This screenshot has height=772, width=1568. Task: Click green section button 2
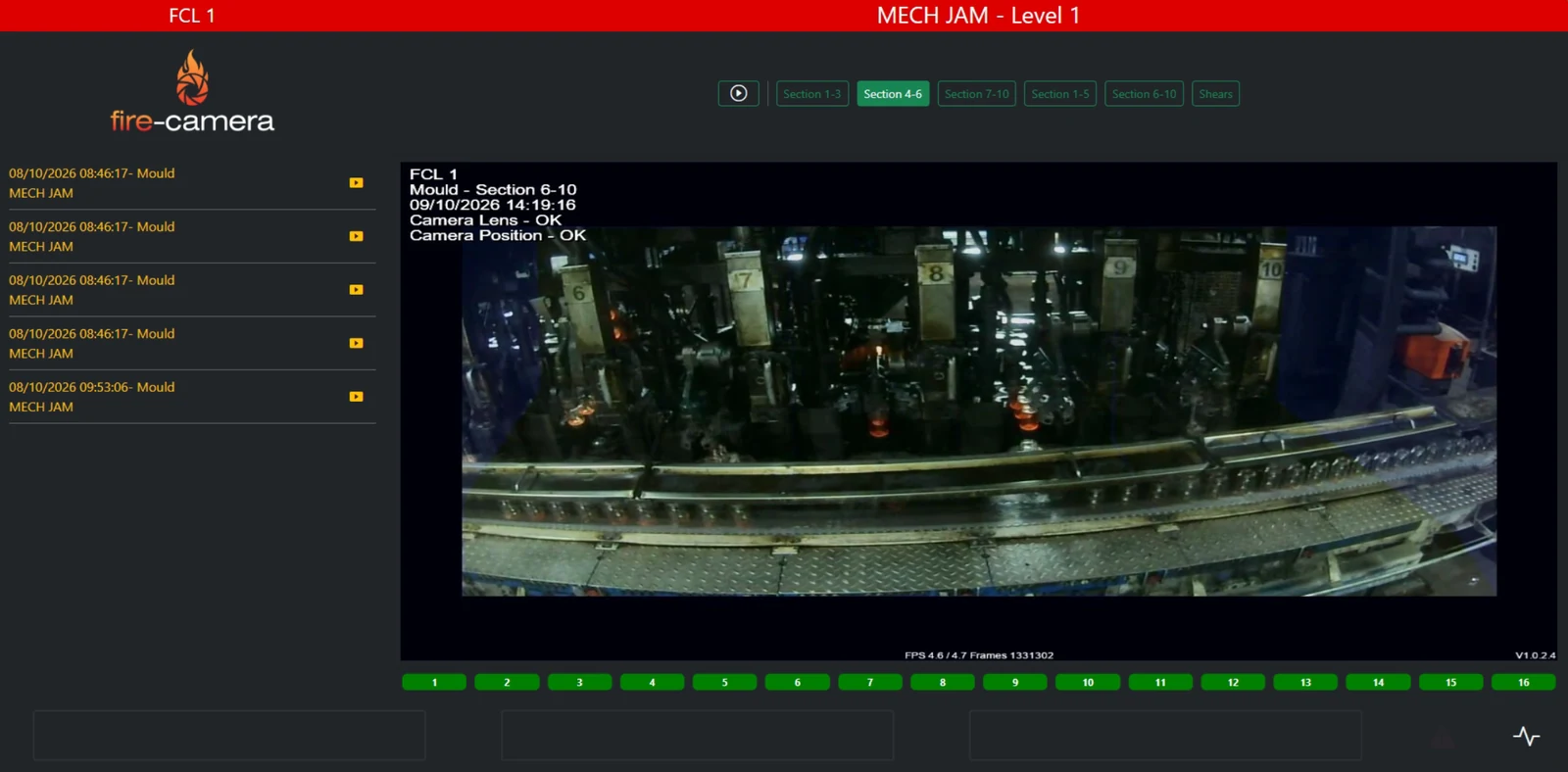(x=507, y=682)
